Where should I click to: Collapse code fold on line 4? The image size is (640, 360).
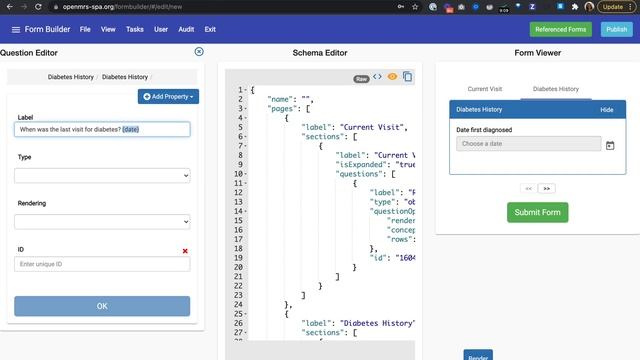(245, 118)
